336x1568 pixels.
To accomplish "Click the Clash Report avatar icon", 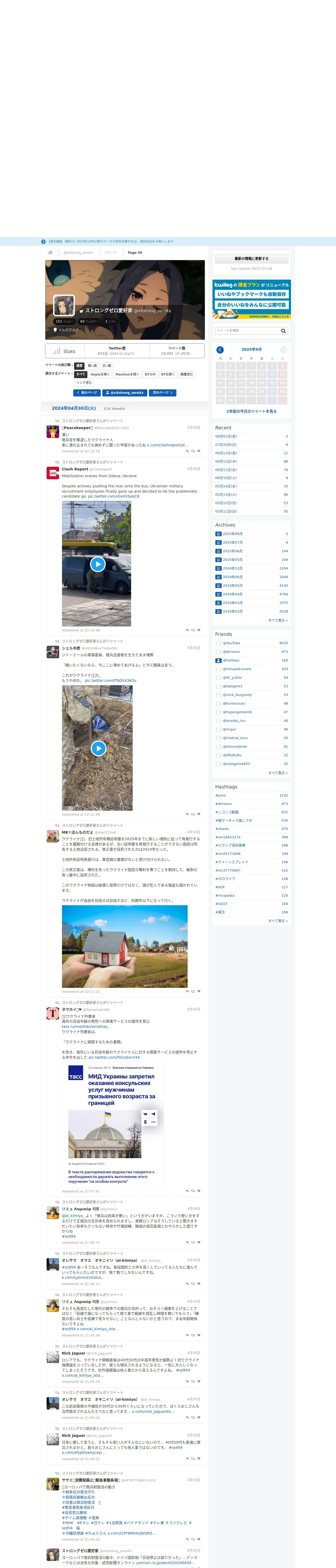I will coord(53,473).
